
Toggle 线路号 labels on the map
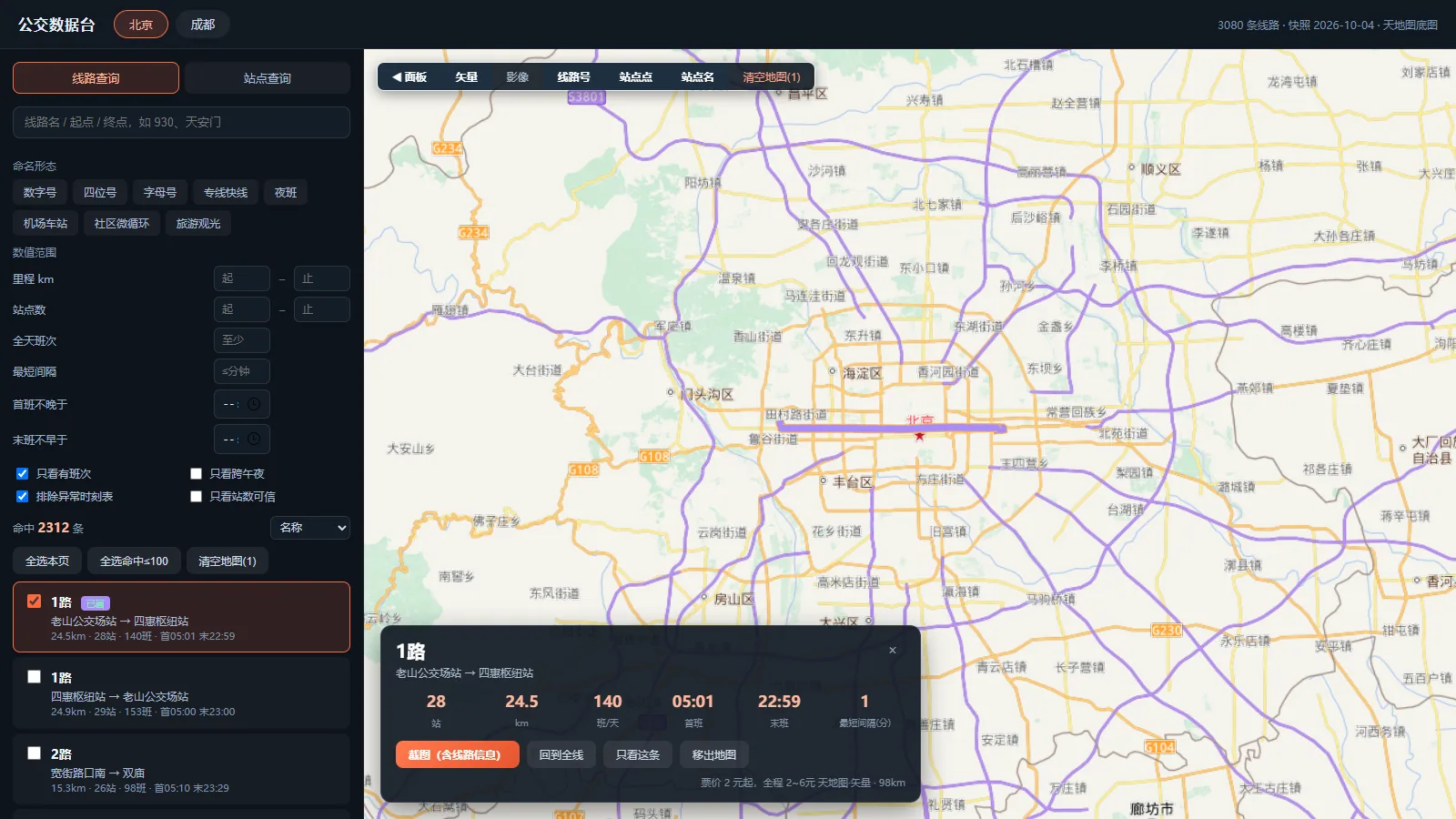[x=574, y=77]
